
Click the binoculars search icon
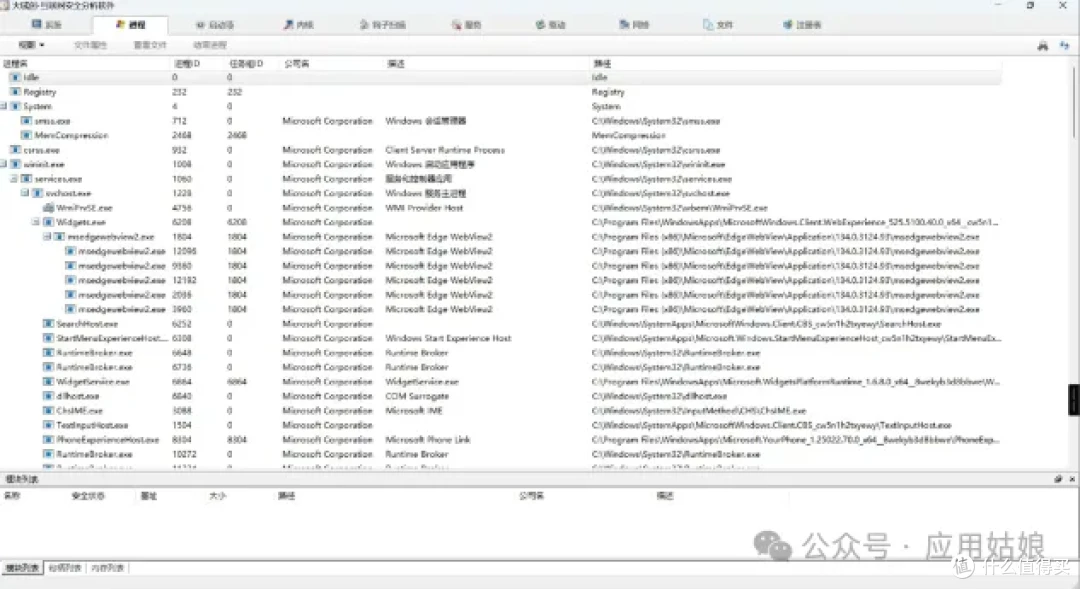(1042, 45)
